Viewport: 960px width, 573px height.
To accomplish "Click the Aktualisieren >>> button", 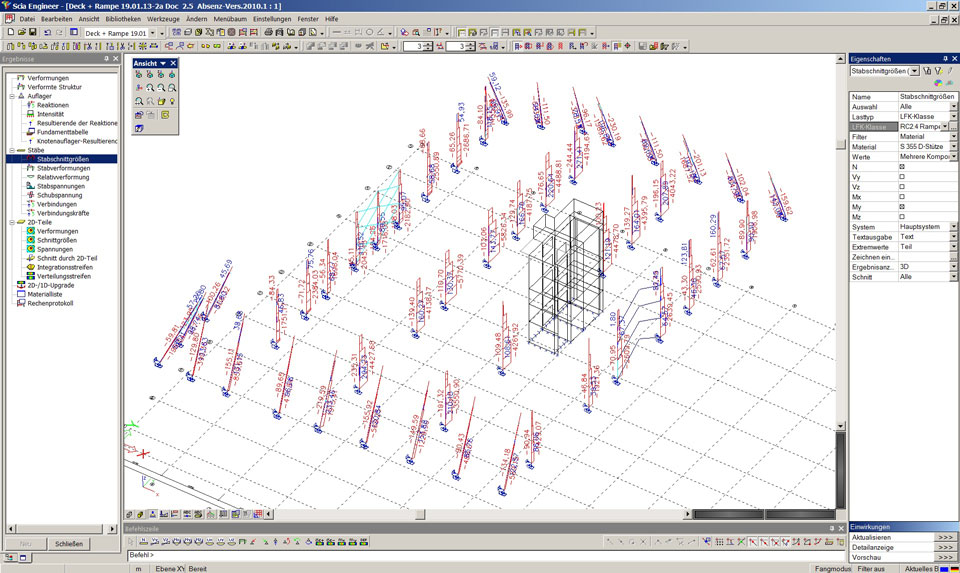I will coord(945,537).
